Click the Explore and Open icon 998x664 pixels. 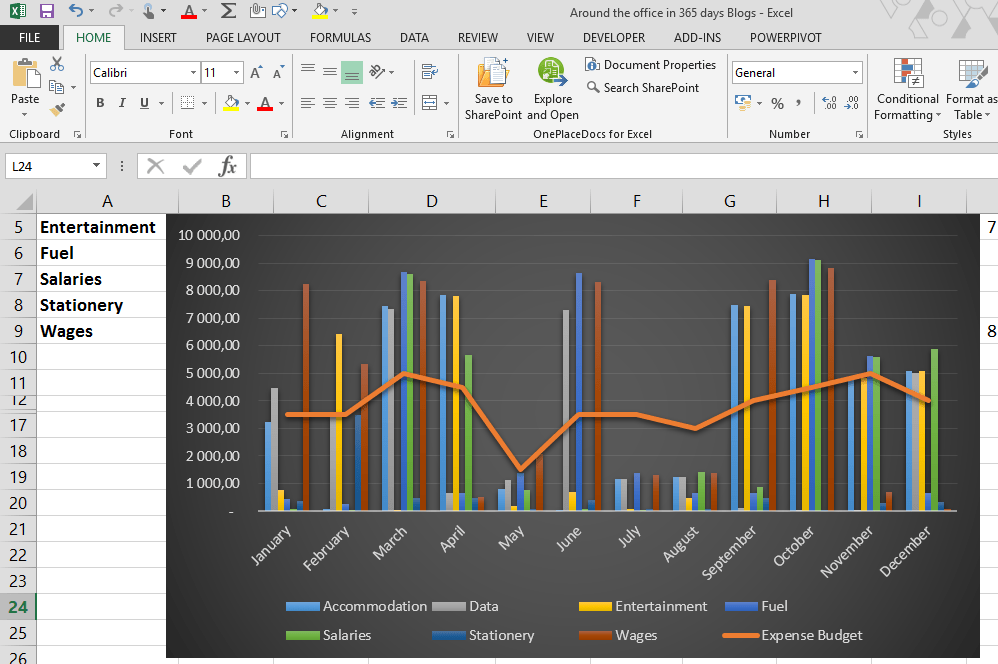click(552, 73)
